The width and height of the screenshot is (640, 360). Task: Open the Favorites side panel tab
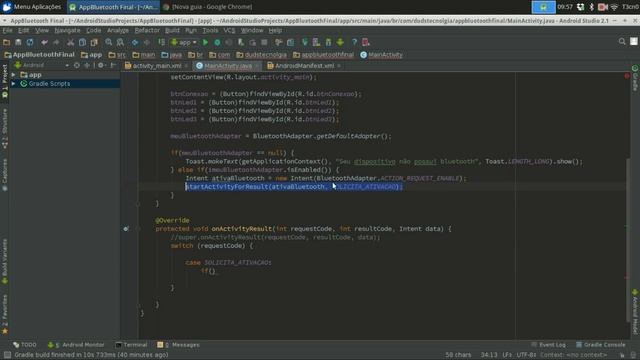[4, 315]
